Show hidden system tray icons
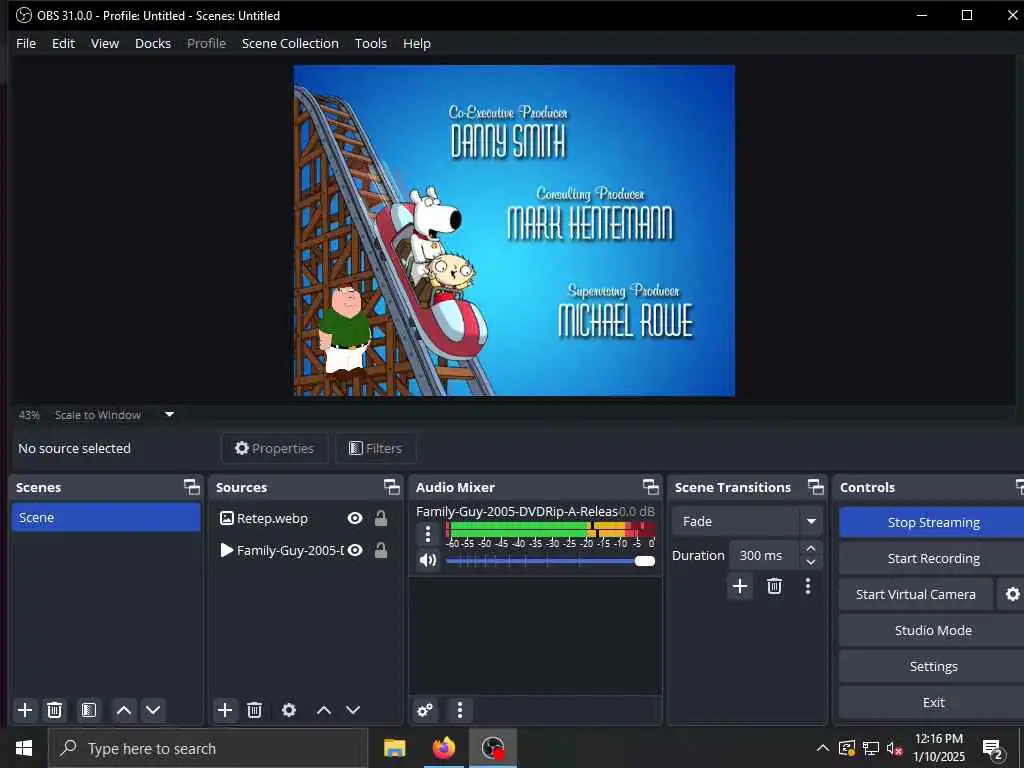Screen dimensions: 1024x768 (x=823, y=748)
